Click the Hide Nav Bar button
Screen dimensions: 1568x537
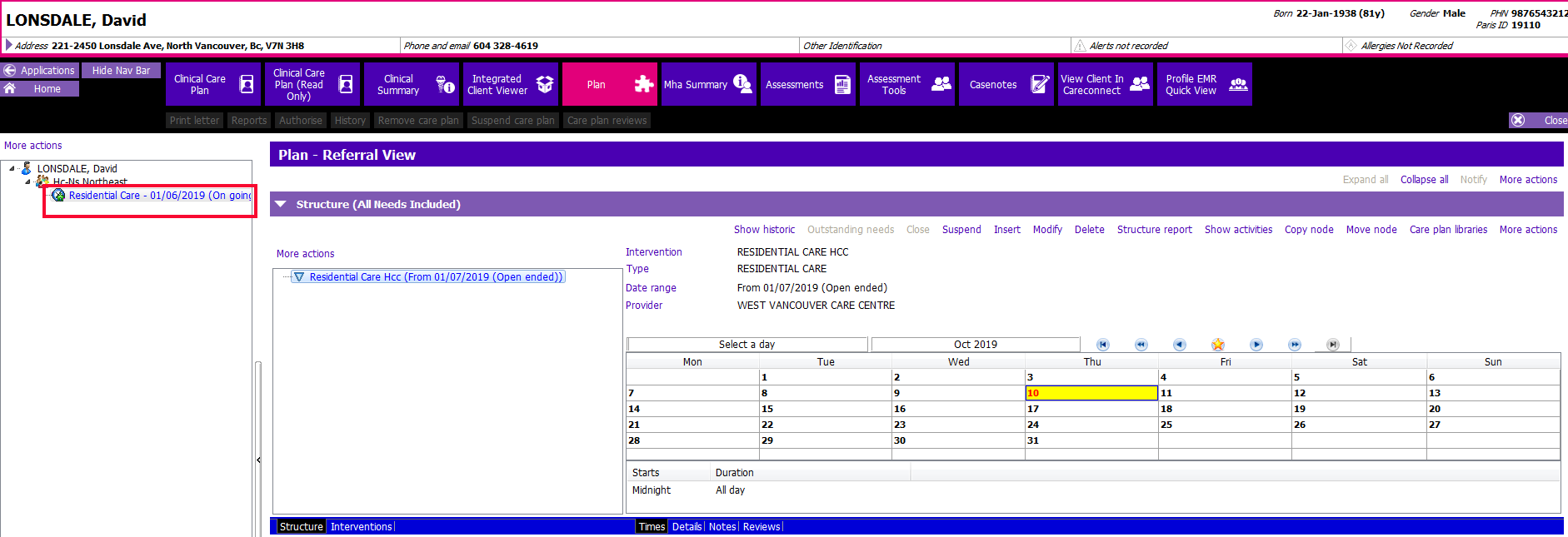122,71
